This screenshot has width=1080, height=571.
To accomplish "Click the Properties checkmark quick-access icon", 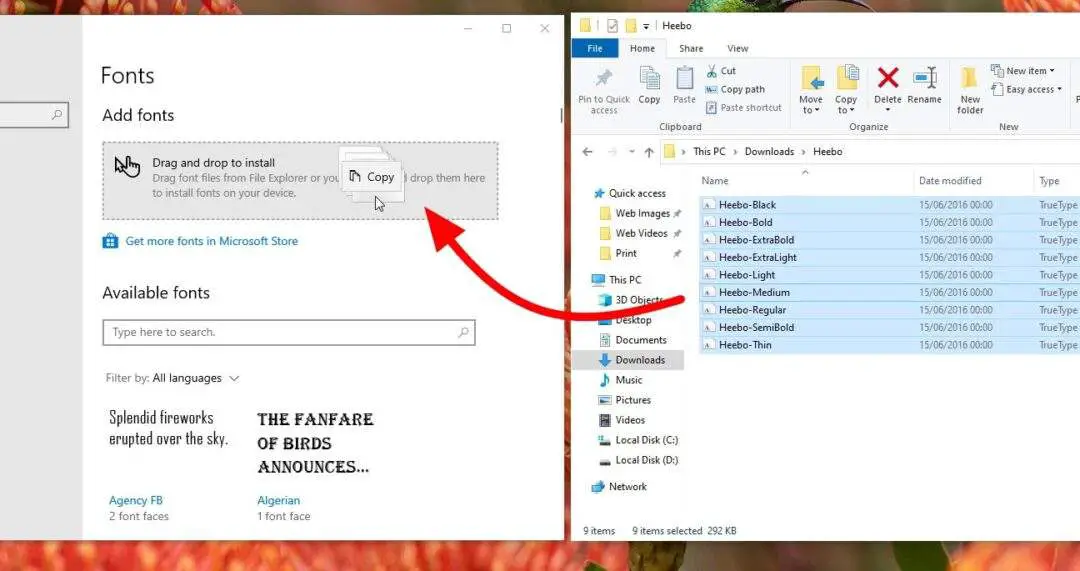I will pyautogui.click(x=612, y=26).
